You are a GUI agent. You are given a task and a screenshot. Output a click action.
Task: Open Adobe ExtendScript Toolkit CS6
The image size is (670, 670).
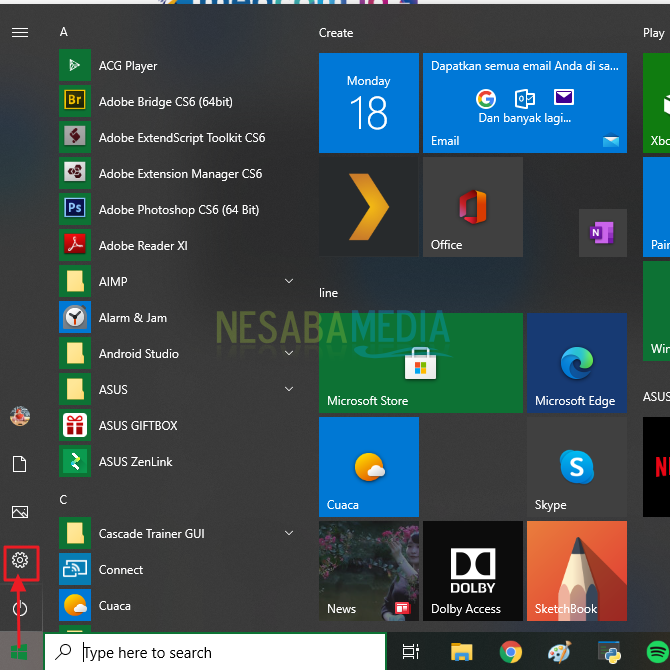pyautogui.click(x=177, y=137)
